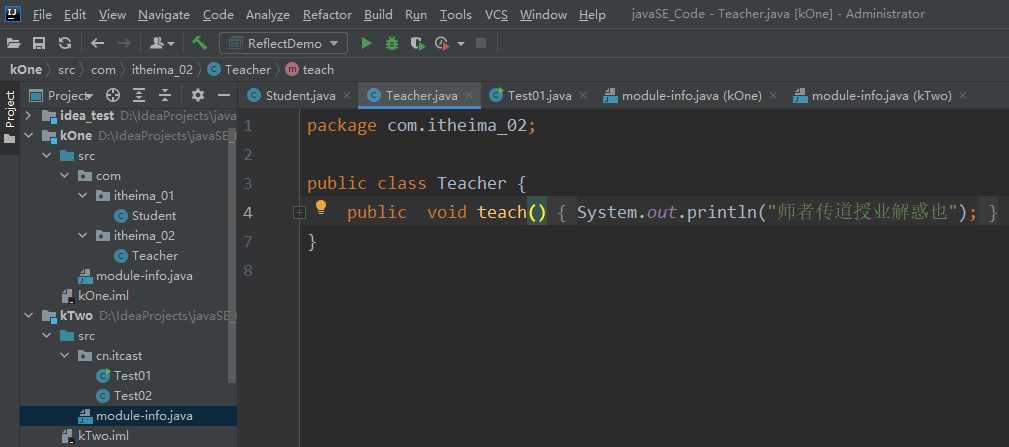Open the VCS menu
1009x447 pixels.
coord(495,14)
